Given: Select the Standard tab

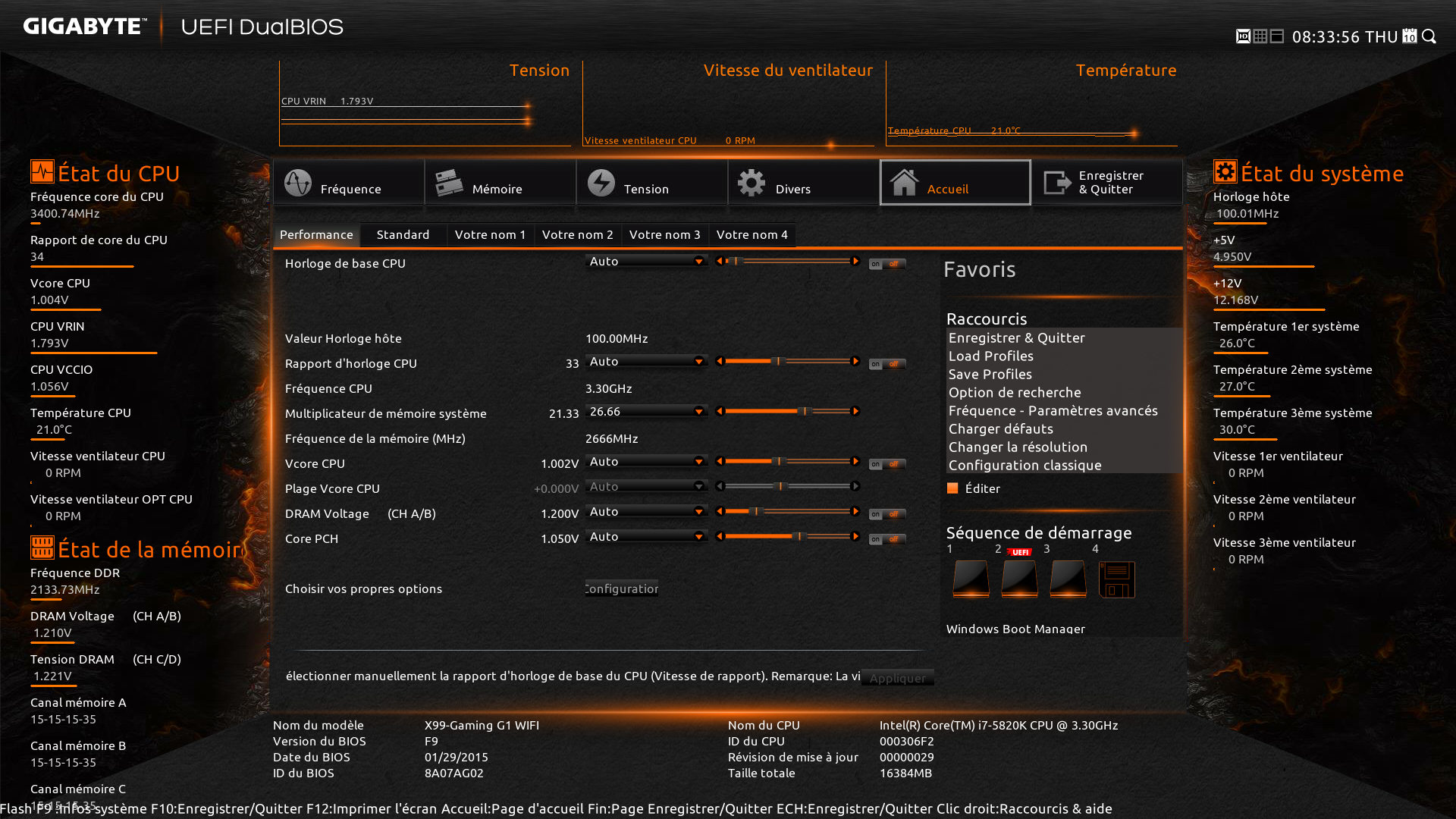Looking at the screenshot, I should 403,234.
